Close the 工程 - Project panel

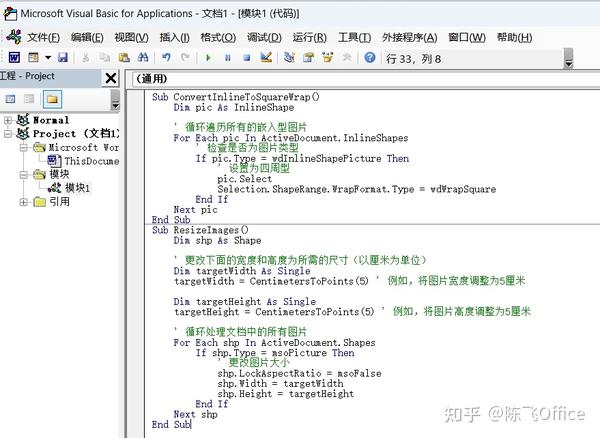coord(111,78)
